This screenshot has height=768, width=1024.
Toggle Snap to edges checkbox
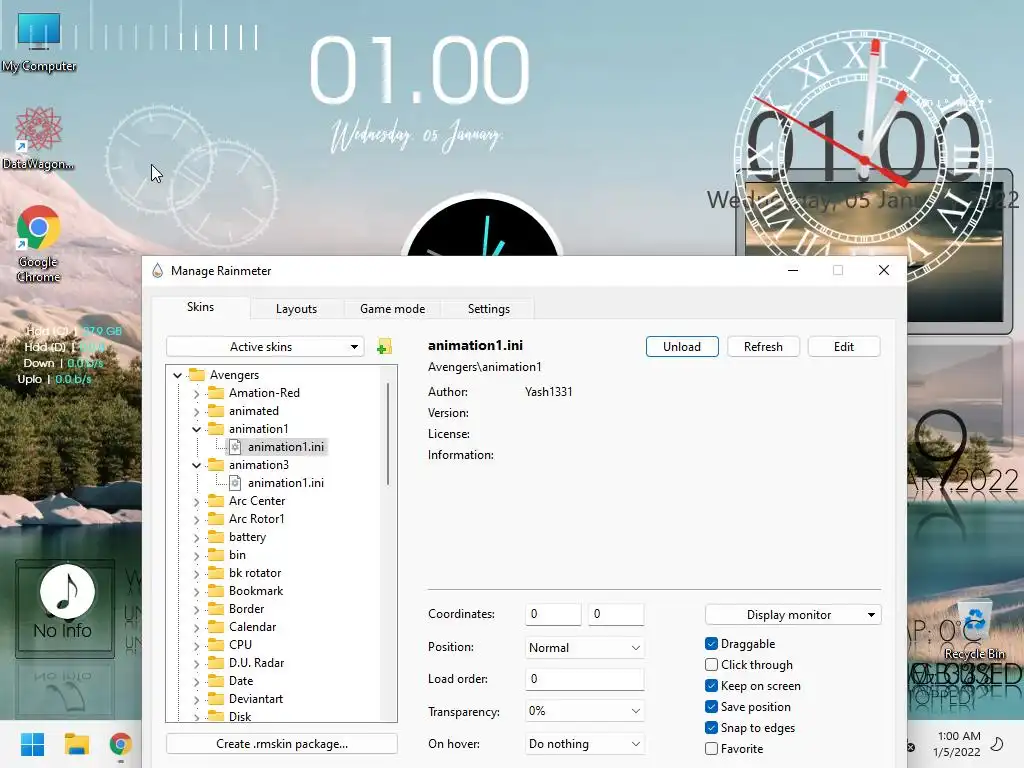point(712,728)
